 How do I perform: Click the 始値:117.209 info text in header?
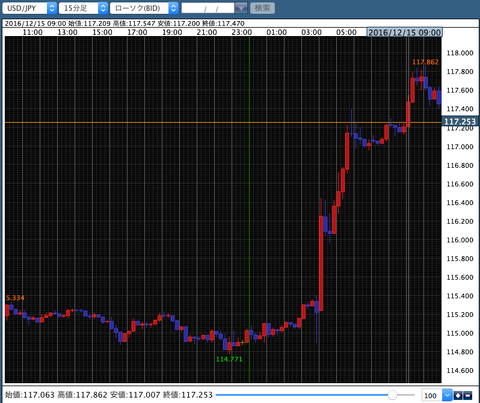coord(89,23)
